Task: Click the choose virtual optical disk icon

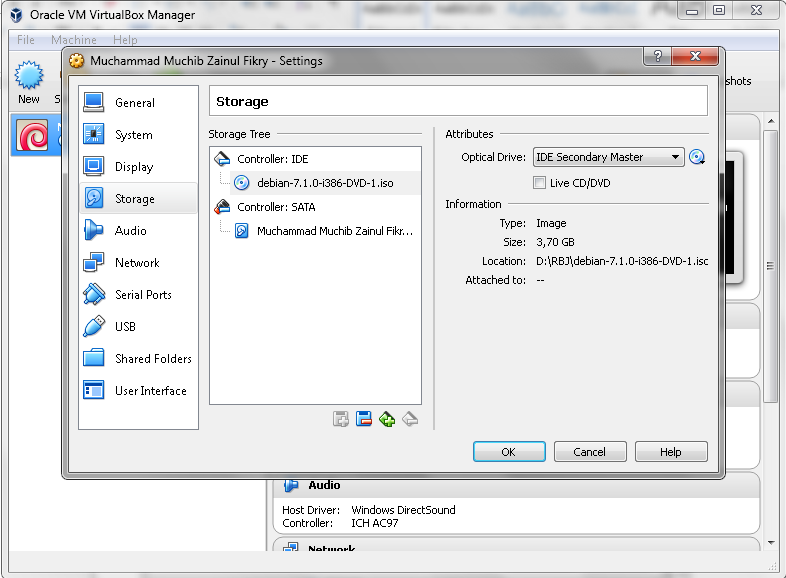Action: (x=697, y=157)
